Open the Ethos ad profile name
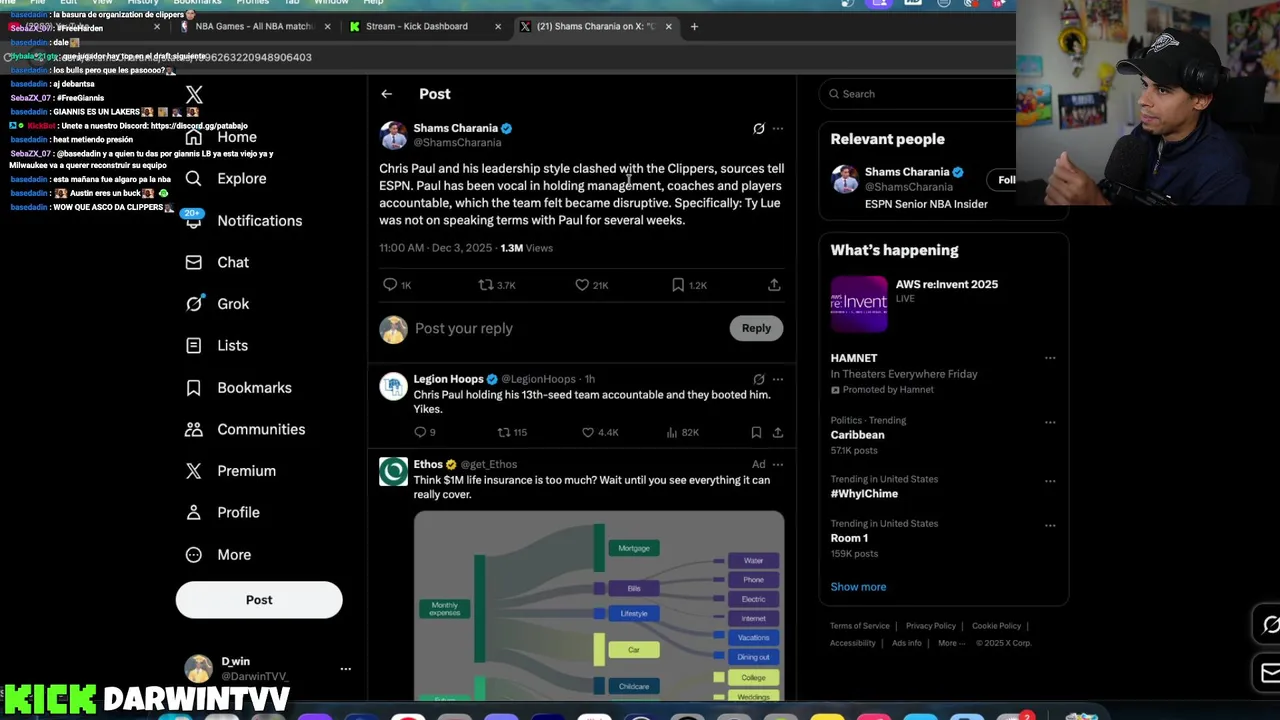 (x=428, y=464)
